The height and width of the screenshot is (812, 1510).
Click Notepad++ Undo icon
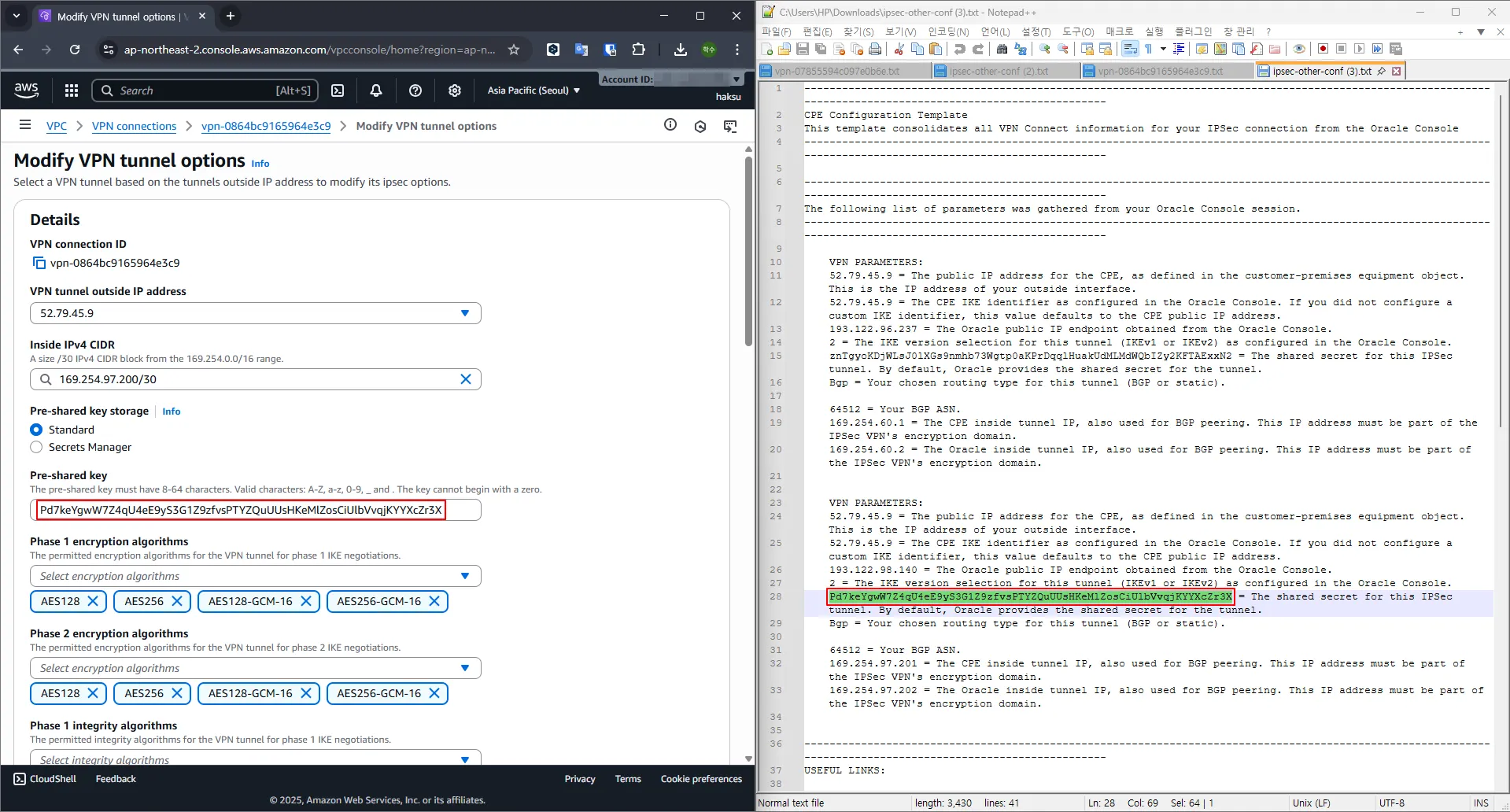coord(959,49)
